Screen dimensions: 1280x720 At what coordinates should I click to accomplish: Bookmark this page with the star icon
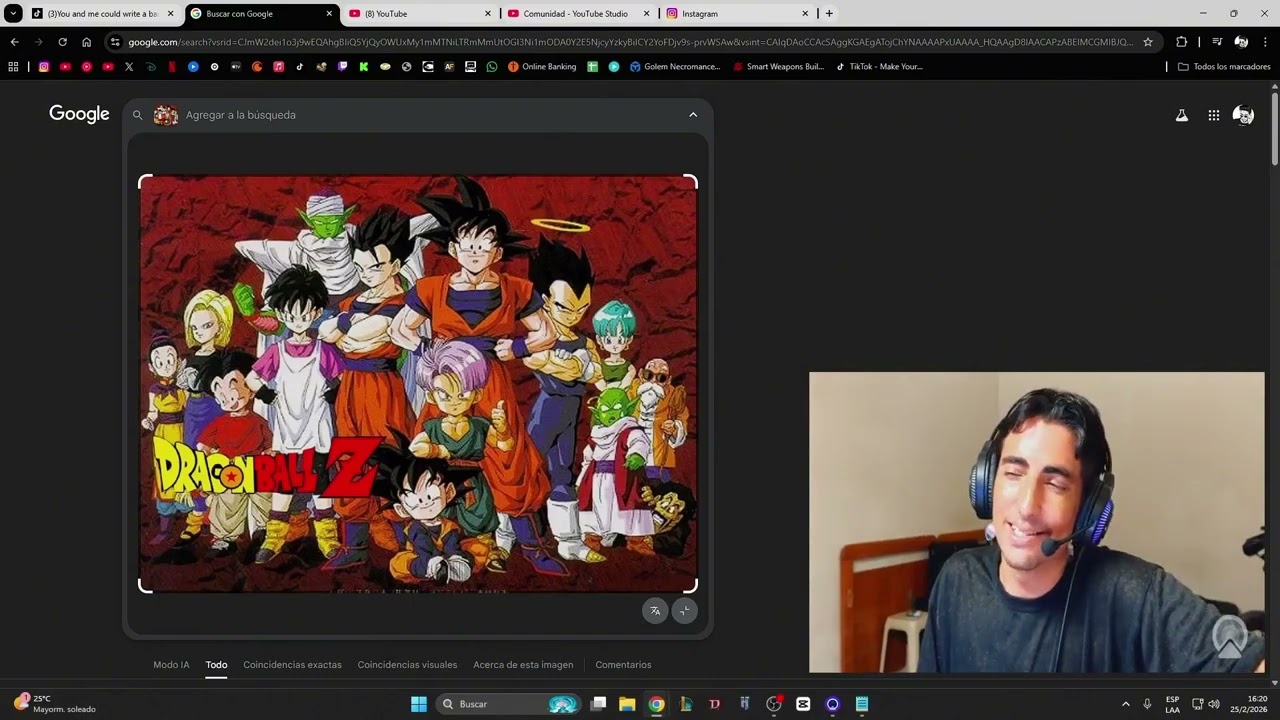1148,42
